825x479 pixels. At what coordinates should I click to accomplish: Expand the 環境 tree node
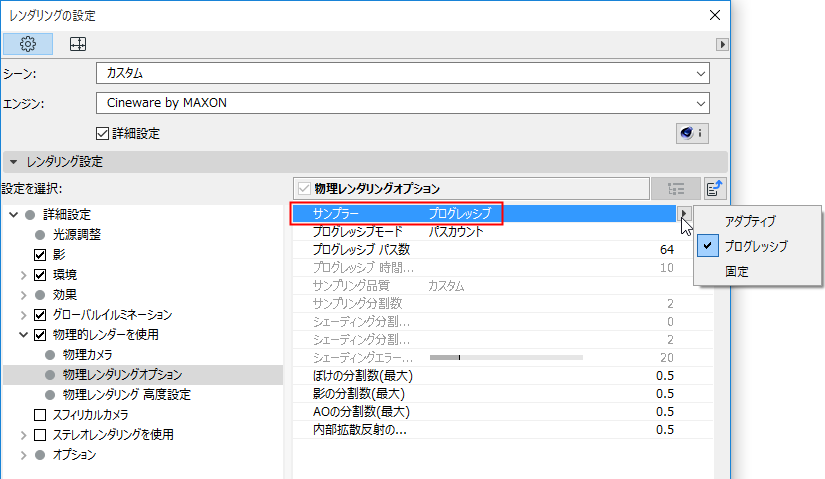click(x=23, y=275)
